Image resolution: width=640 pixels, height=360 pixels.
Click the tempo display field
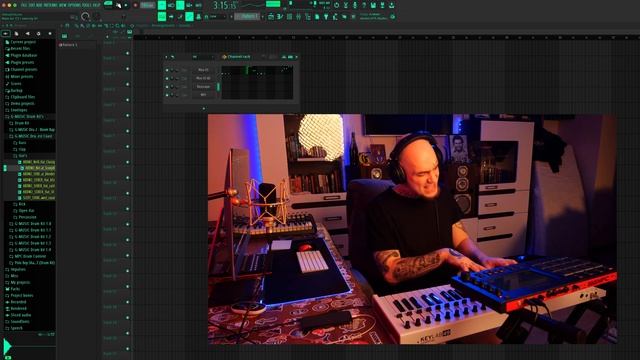[x=148, y=5]
